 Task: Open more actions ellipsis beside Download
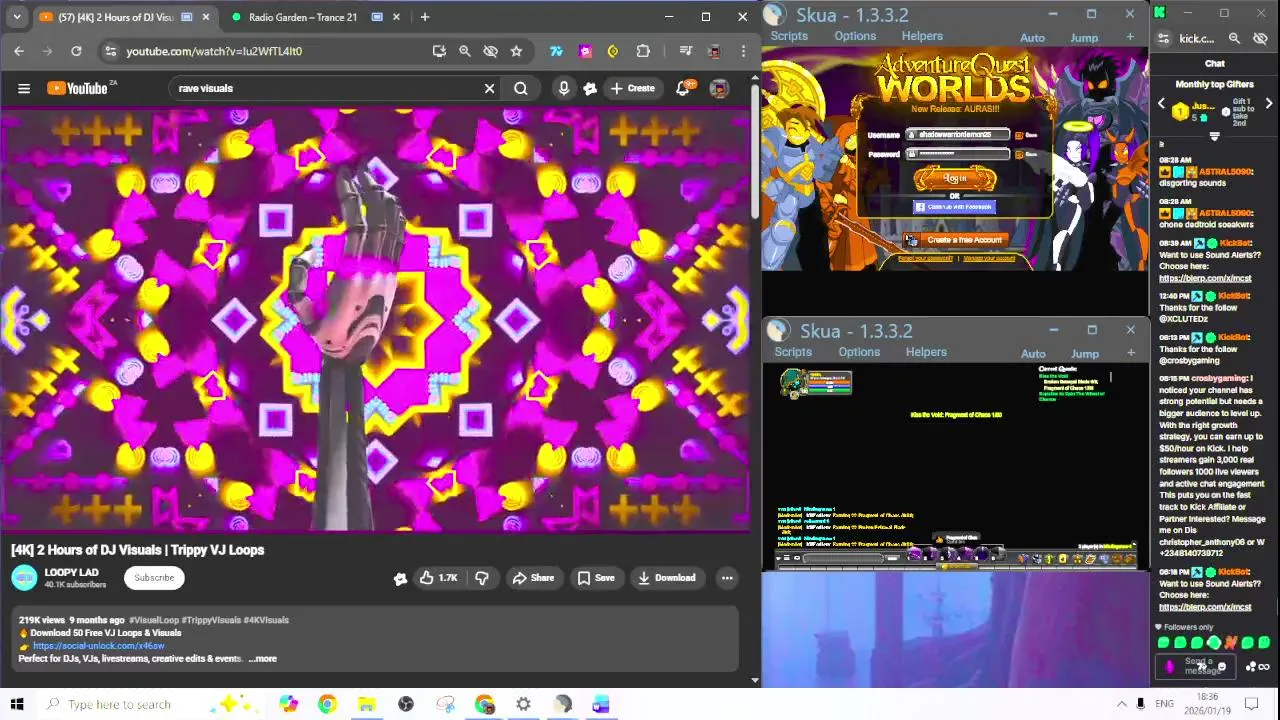(727, 577)
